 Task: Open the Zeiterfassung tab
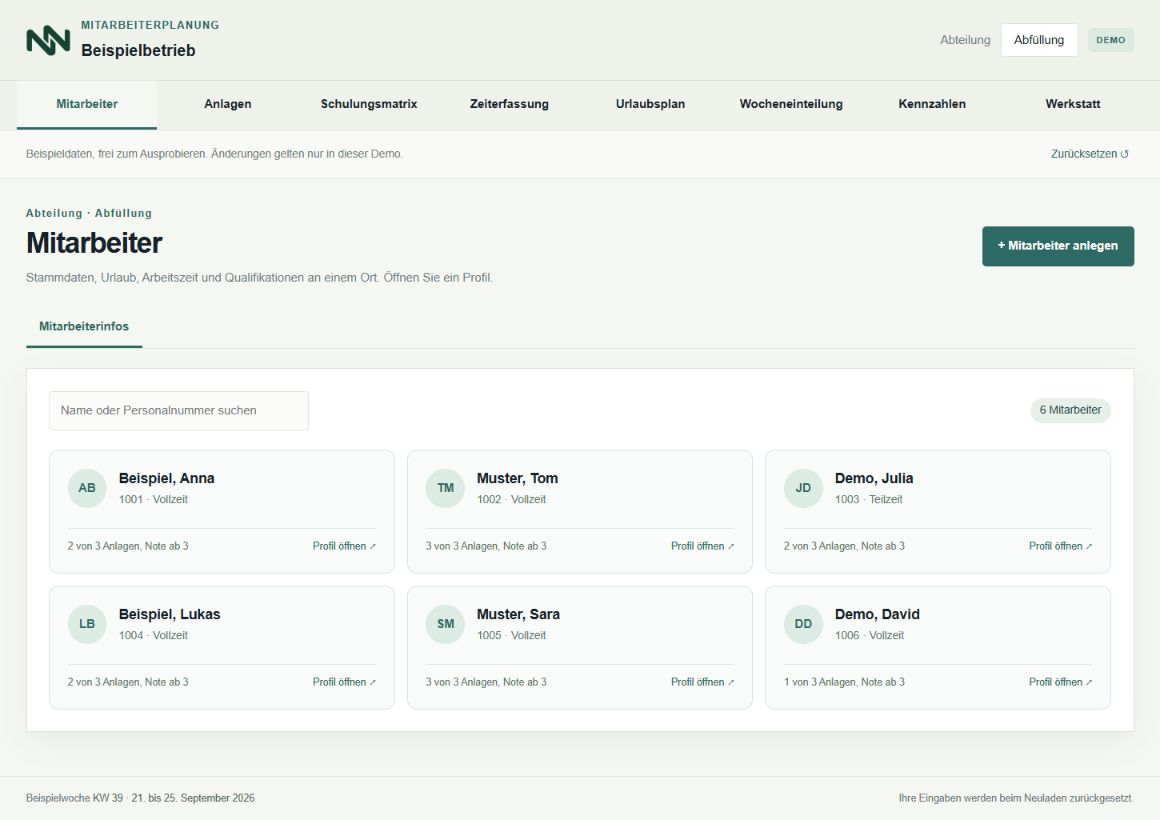pyautogui.click(x=509, y=104)
